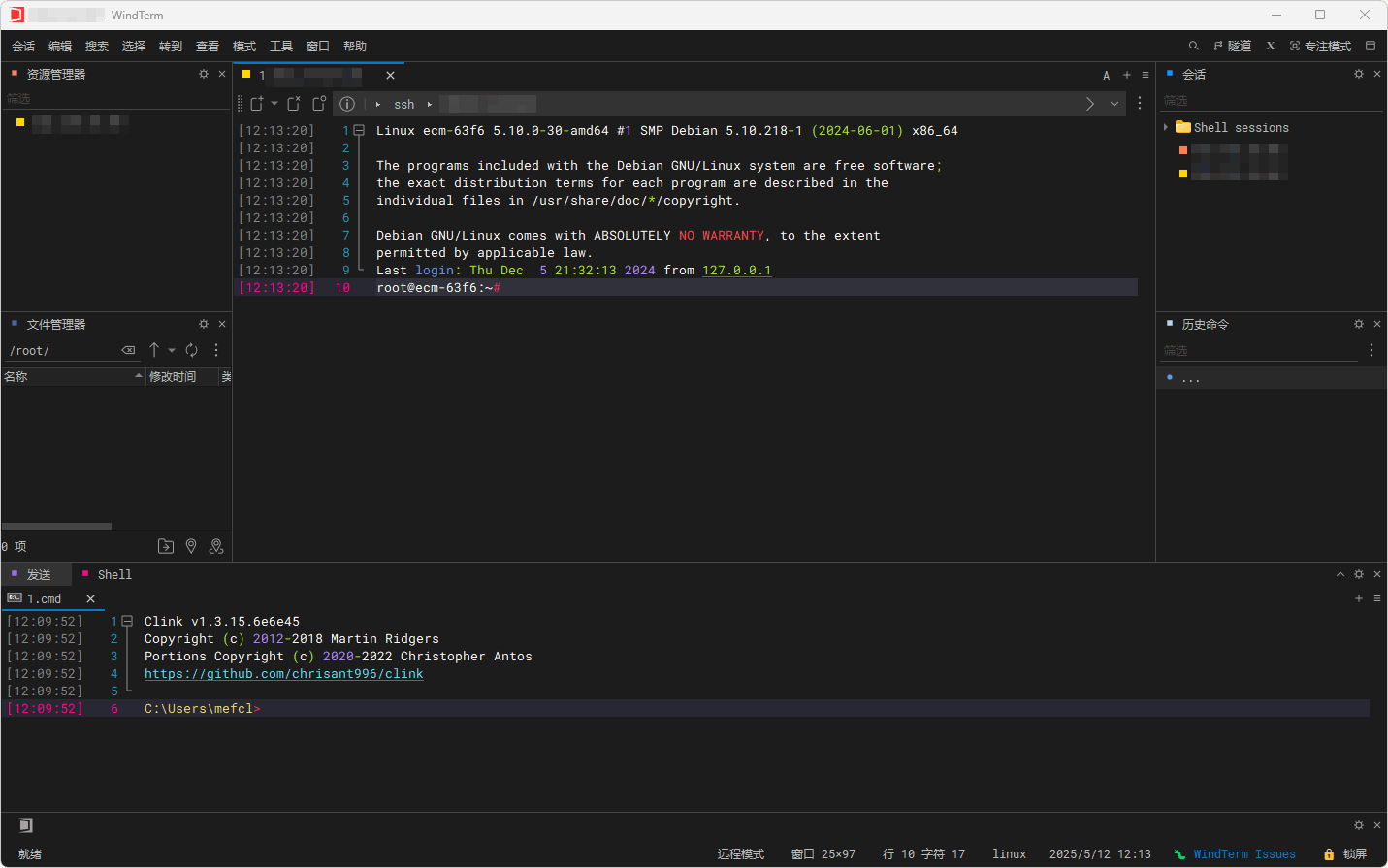Expand the Shell sessions folder
The image size is (1388, 868).
tap(1166, 127)
